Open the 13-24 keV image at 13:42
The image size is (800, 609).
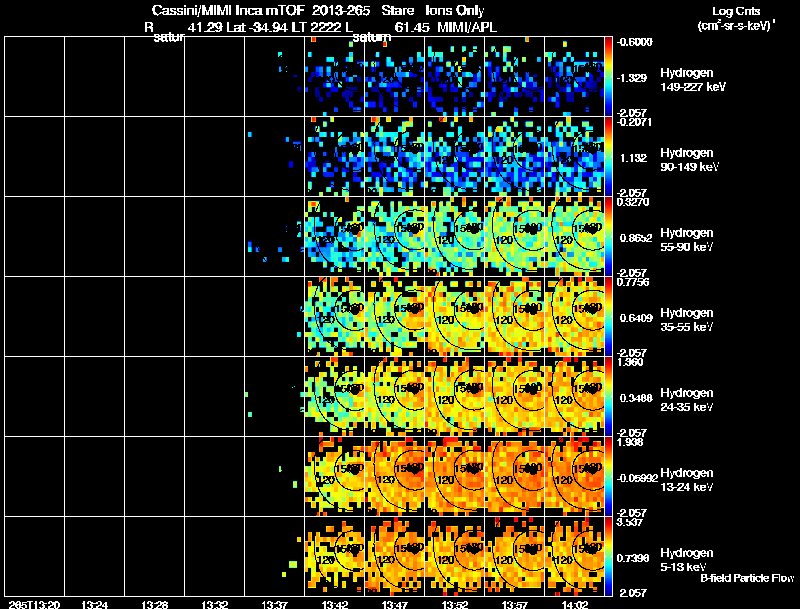click(x=334, y=477)
